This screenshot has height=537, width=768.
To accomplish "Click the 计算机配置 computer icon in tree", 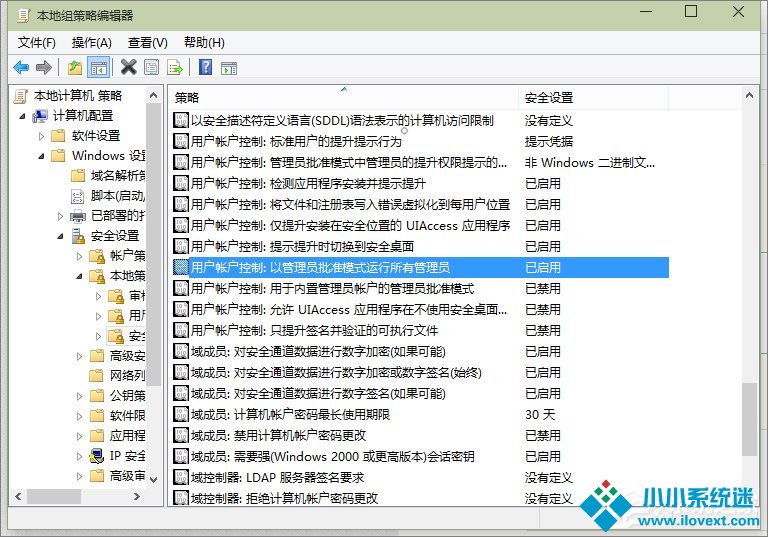I will 40,116.
